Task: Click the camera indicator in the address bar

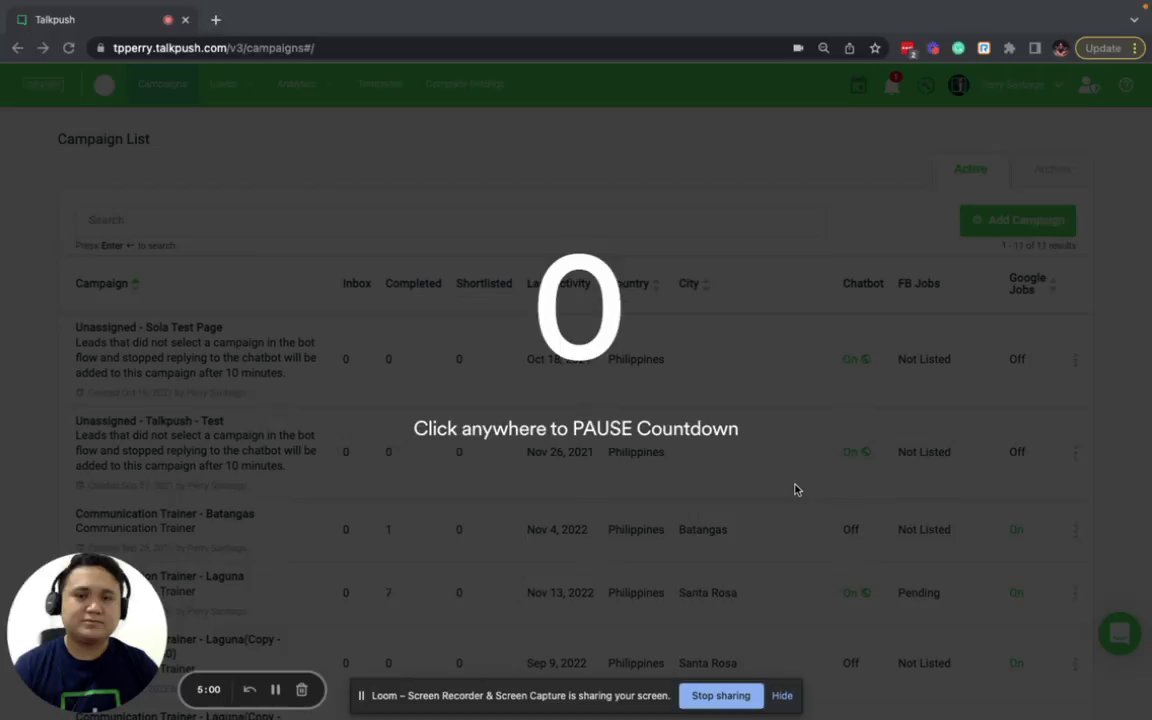Action: [x=798, y=48]
